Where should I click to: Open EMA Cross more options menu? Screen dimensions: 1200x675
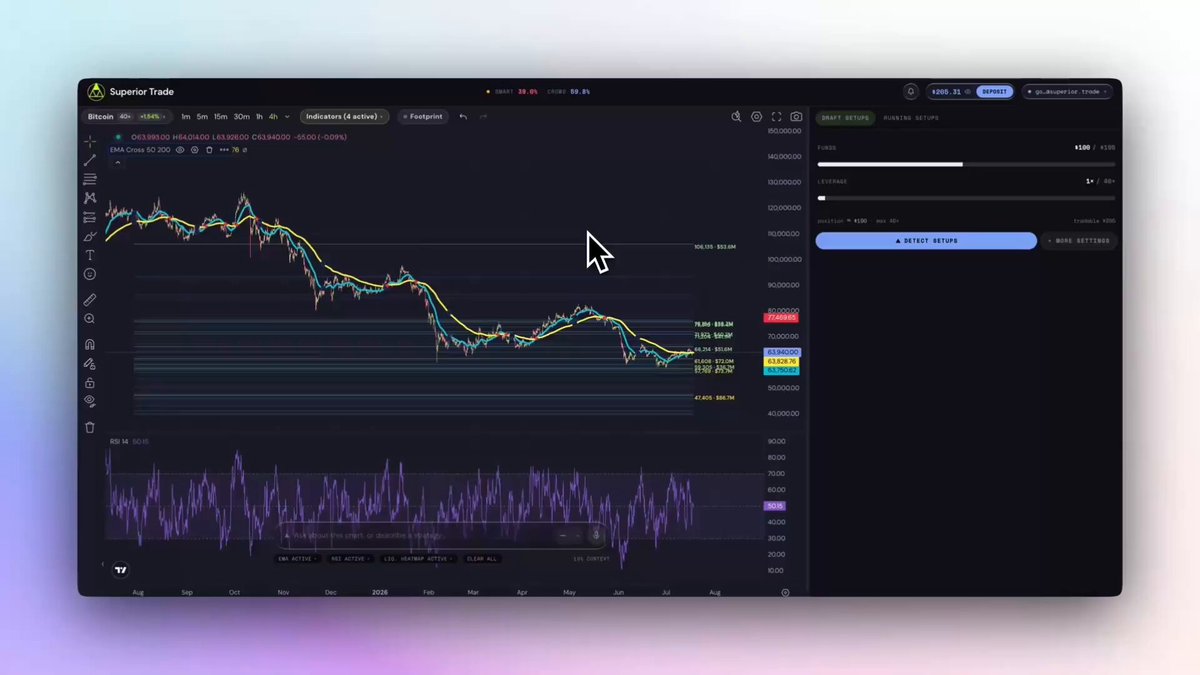224,150
